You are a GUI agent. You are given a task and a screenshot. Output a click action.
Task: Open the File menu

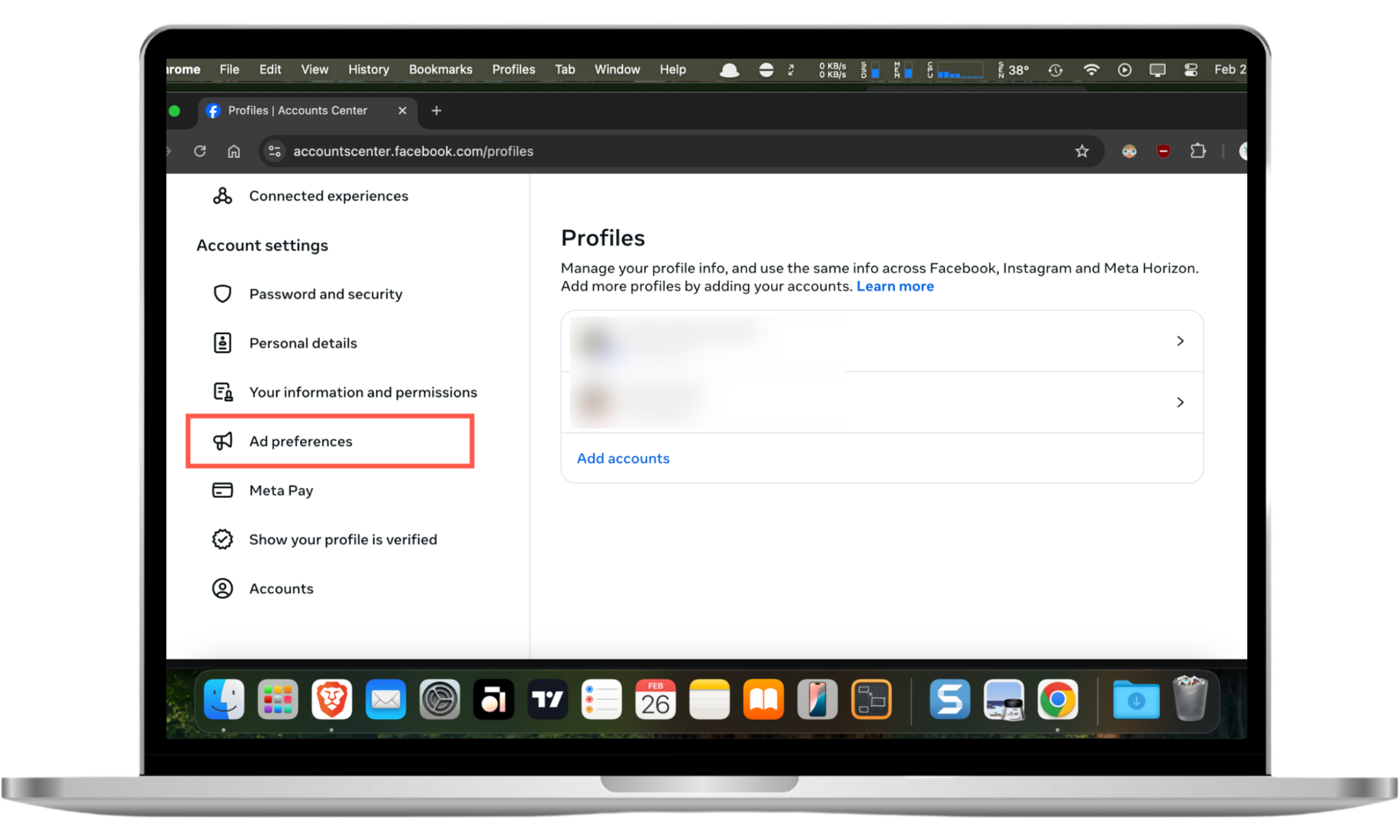[x=229, y=69]
